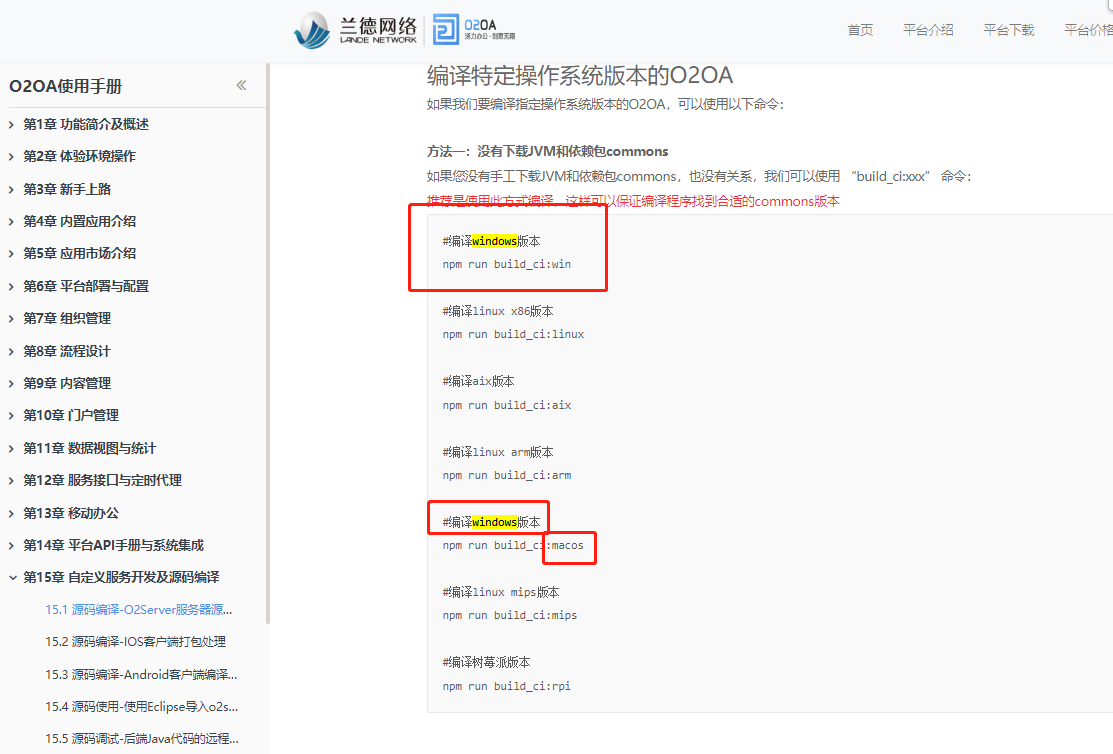Viewport: 1113px width, 754px height.
Task: Open section 15.5 源码调试-后端Java代码
Action: pyautogui.click(x=142, y=738)
